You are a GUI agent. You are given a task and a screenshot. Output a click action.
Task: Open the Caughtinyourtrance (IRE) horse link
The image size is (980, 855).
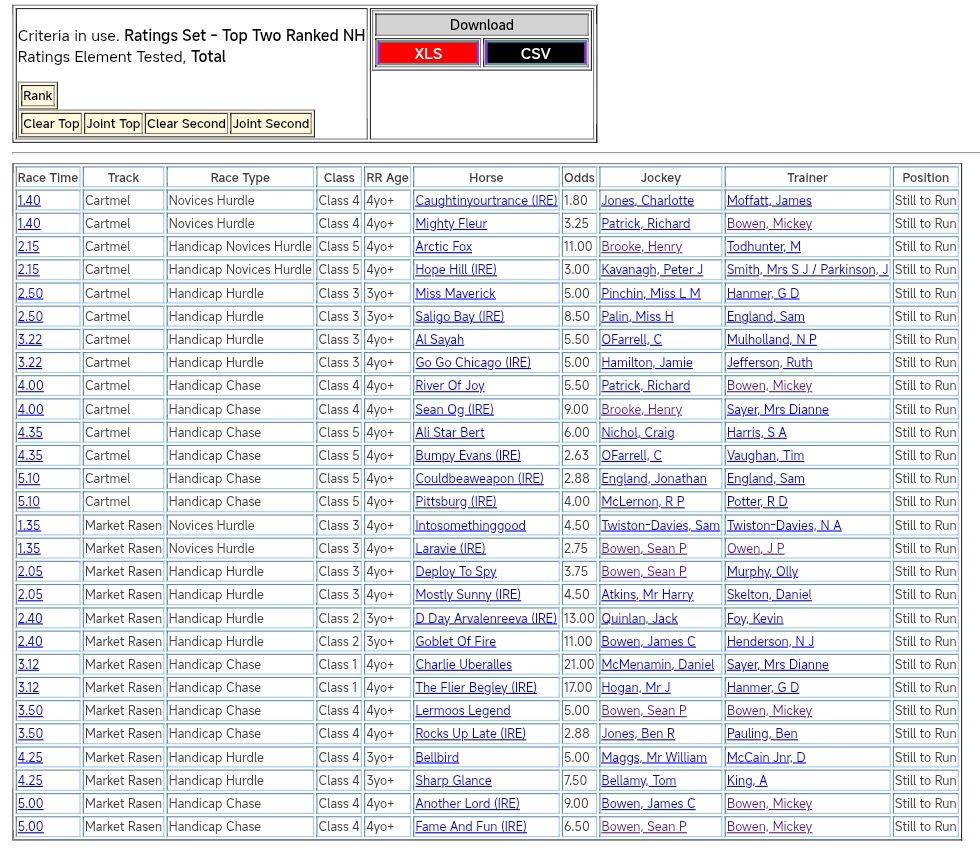coord(486,201)
